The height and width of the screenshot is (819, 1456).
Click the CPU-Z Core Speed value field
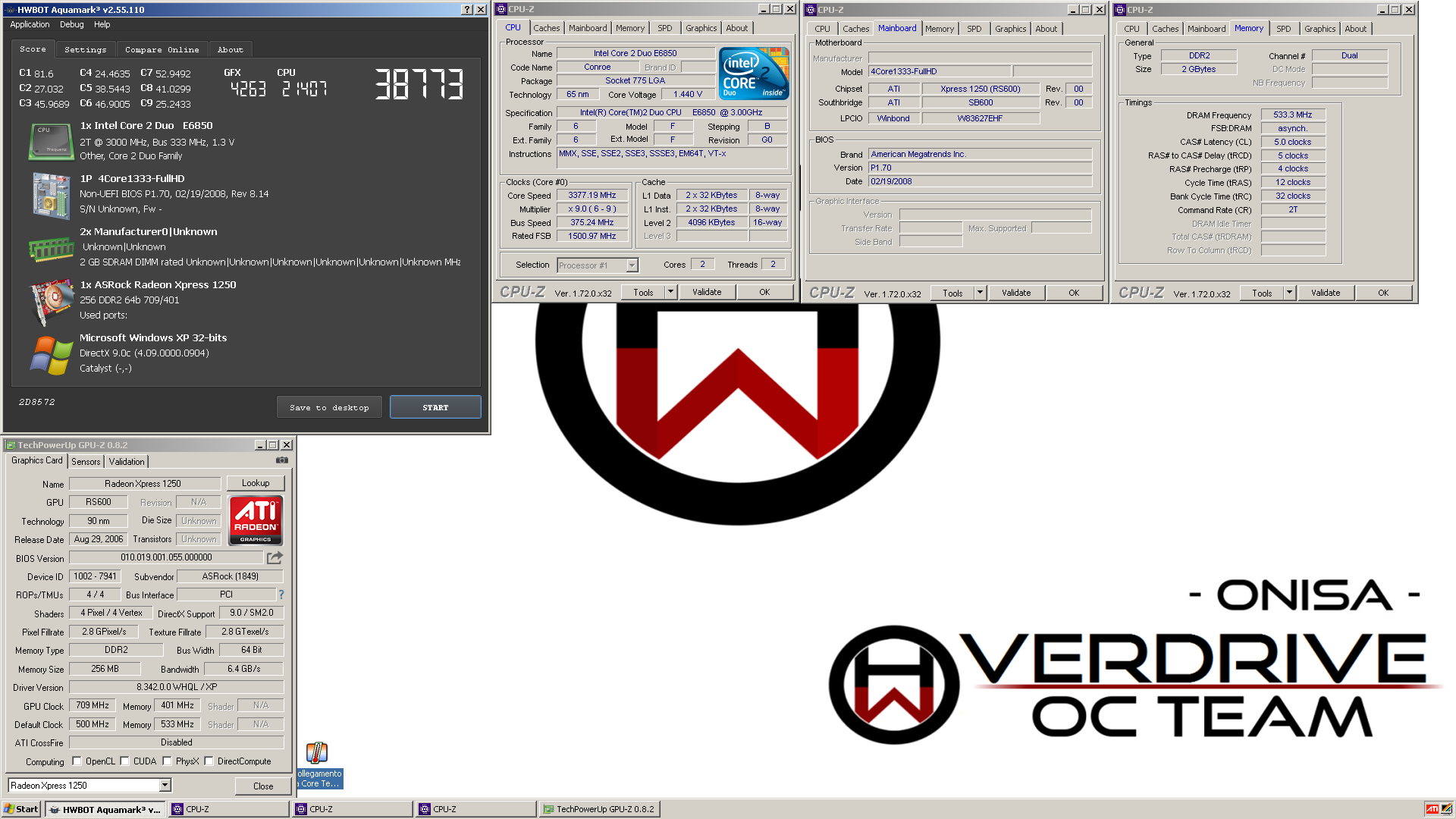pyautogui.click(x=592, y=195)
